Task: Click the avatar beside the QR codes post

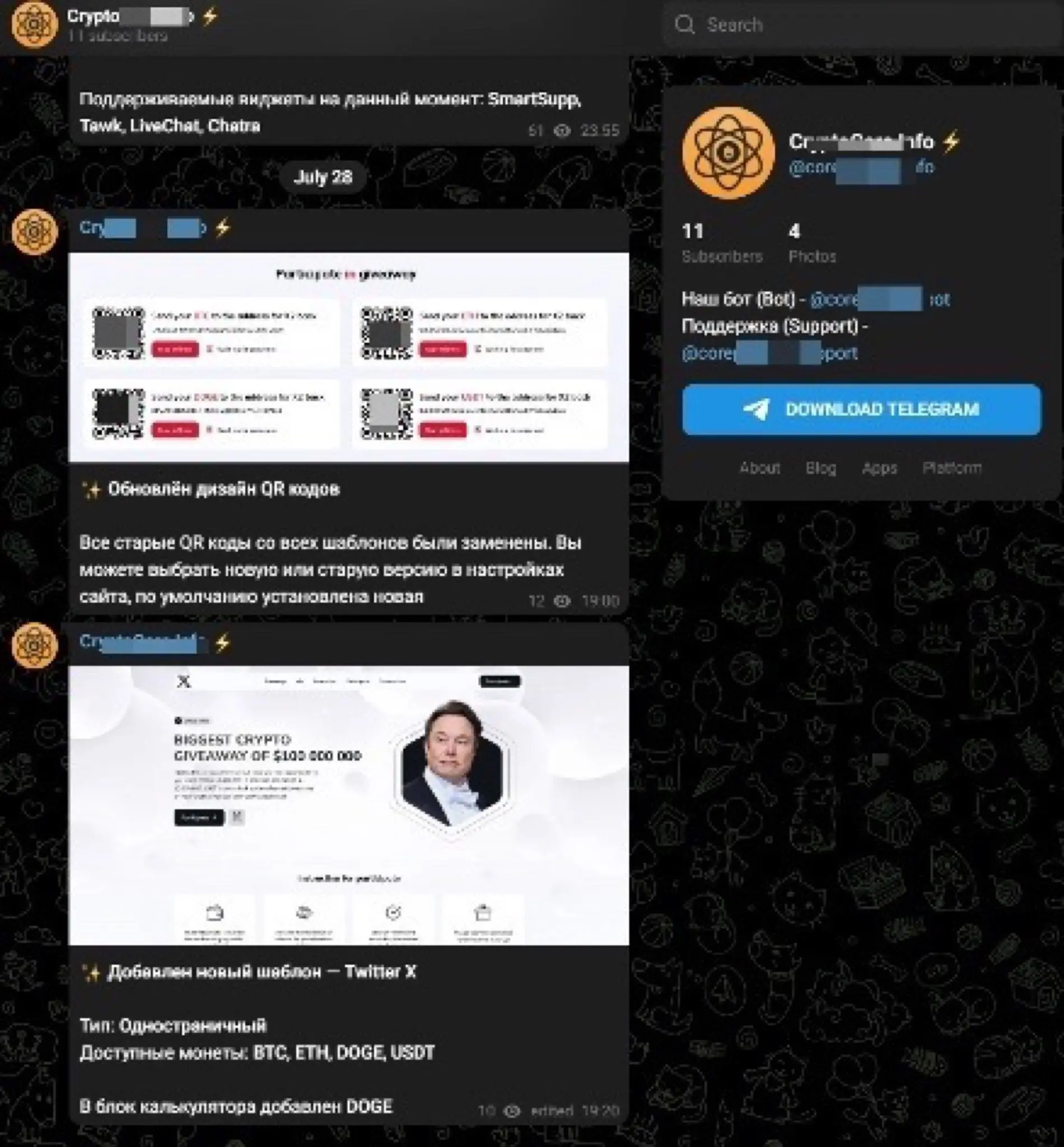Action: pos(35,231)
